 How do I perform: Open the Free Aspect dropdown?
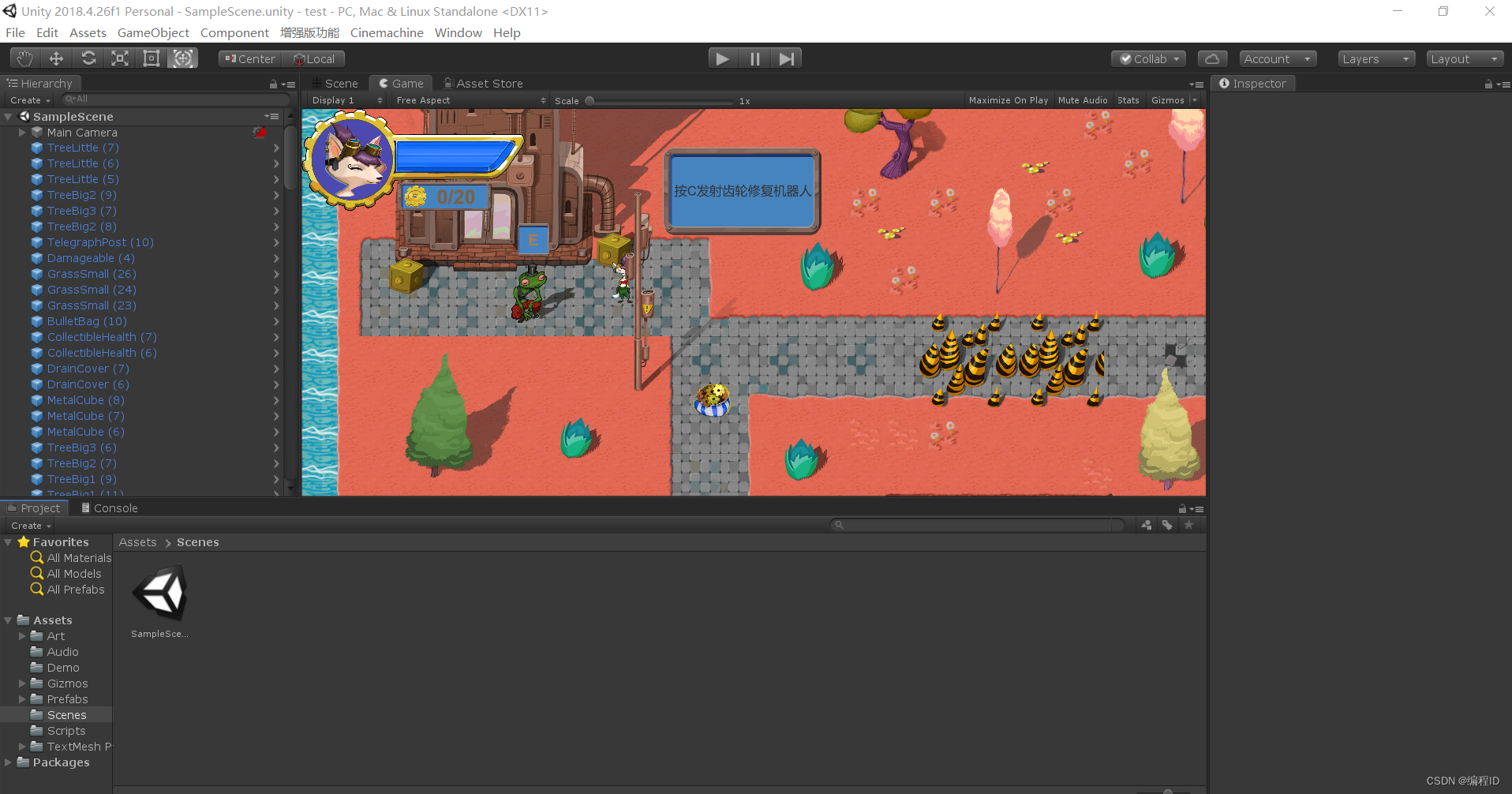point(471,100)
